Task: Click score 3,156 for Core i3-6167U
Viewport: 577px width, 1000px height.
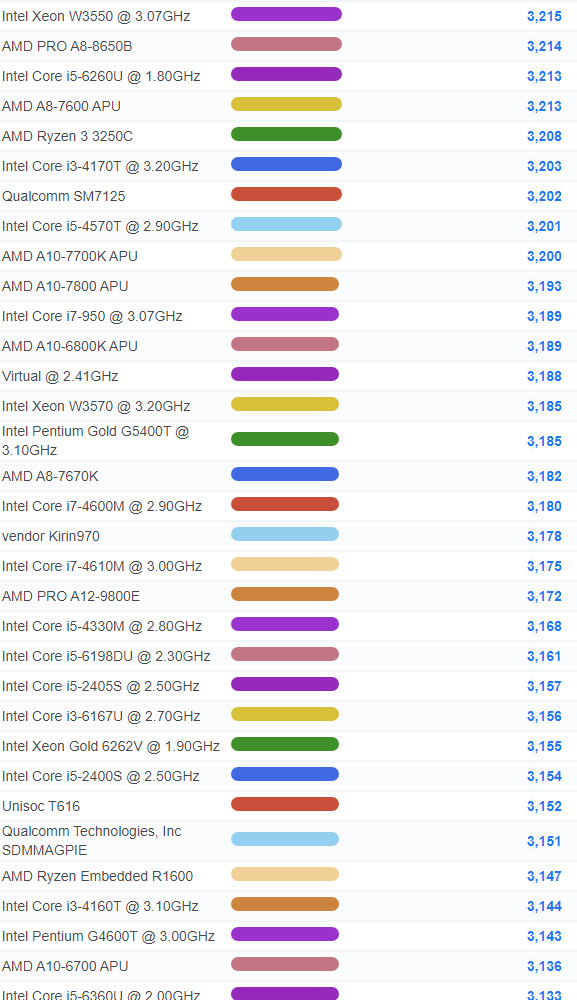Action: pos(544,716)
